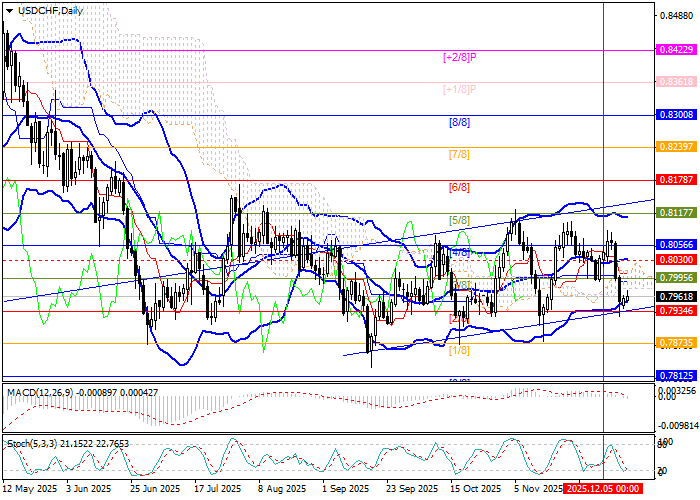Click the 0.81787 price label
The height and width of the screenshot is (500, 700).
[x=676, y=180]
